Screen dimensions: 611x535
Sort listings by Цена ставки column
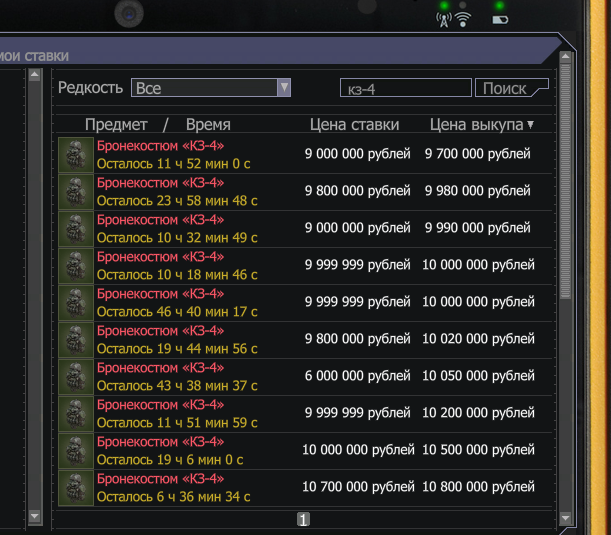[x=354, y=125]
